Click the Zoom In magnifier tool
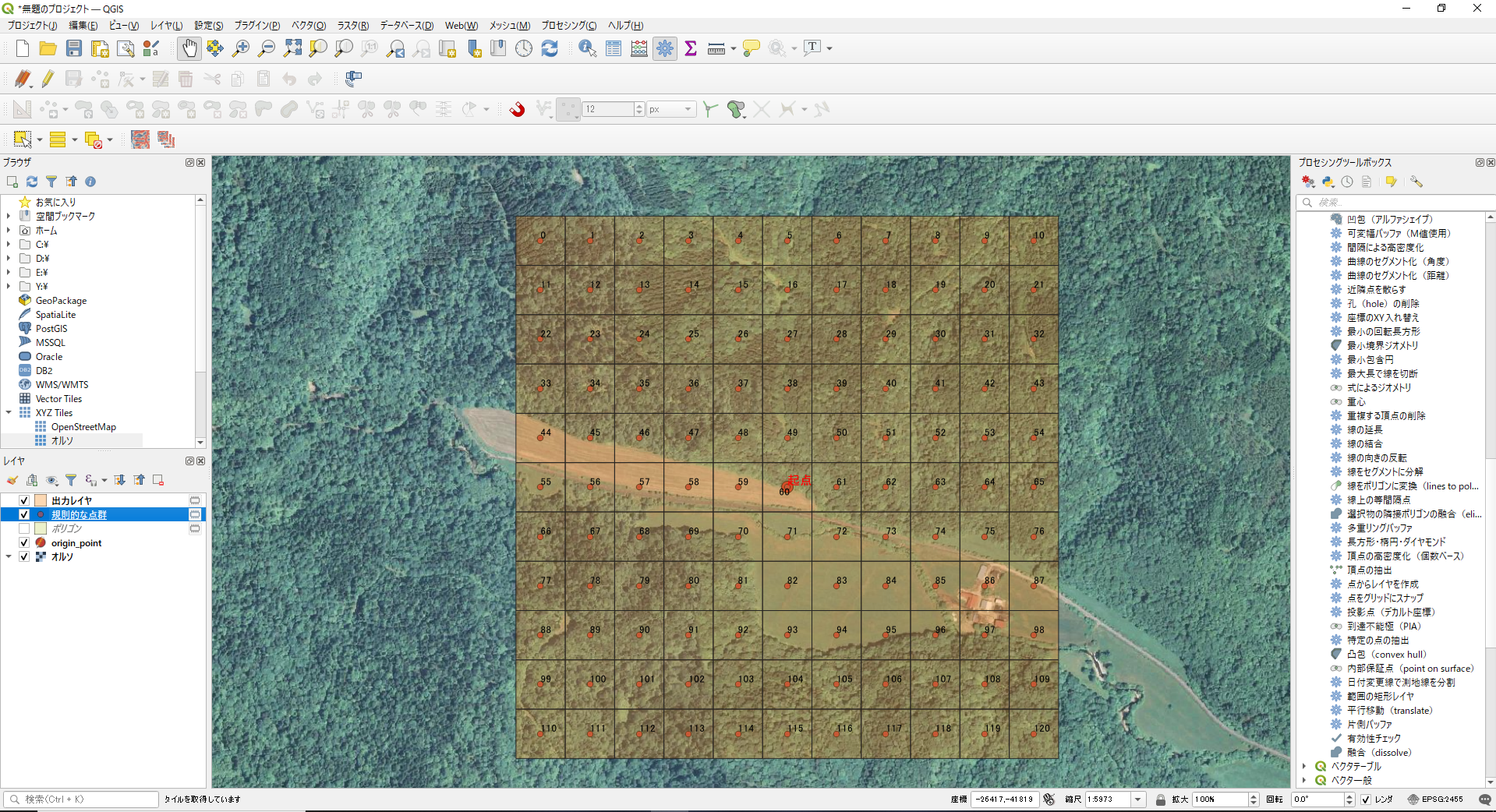This screenshot has height=812, width=1496. tap(241, 48)
